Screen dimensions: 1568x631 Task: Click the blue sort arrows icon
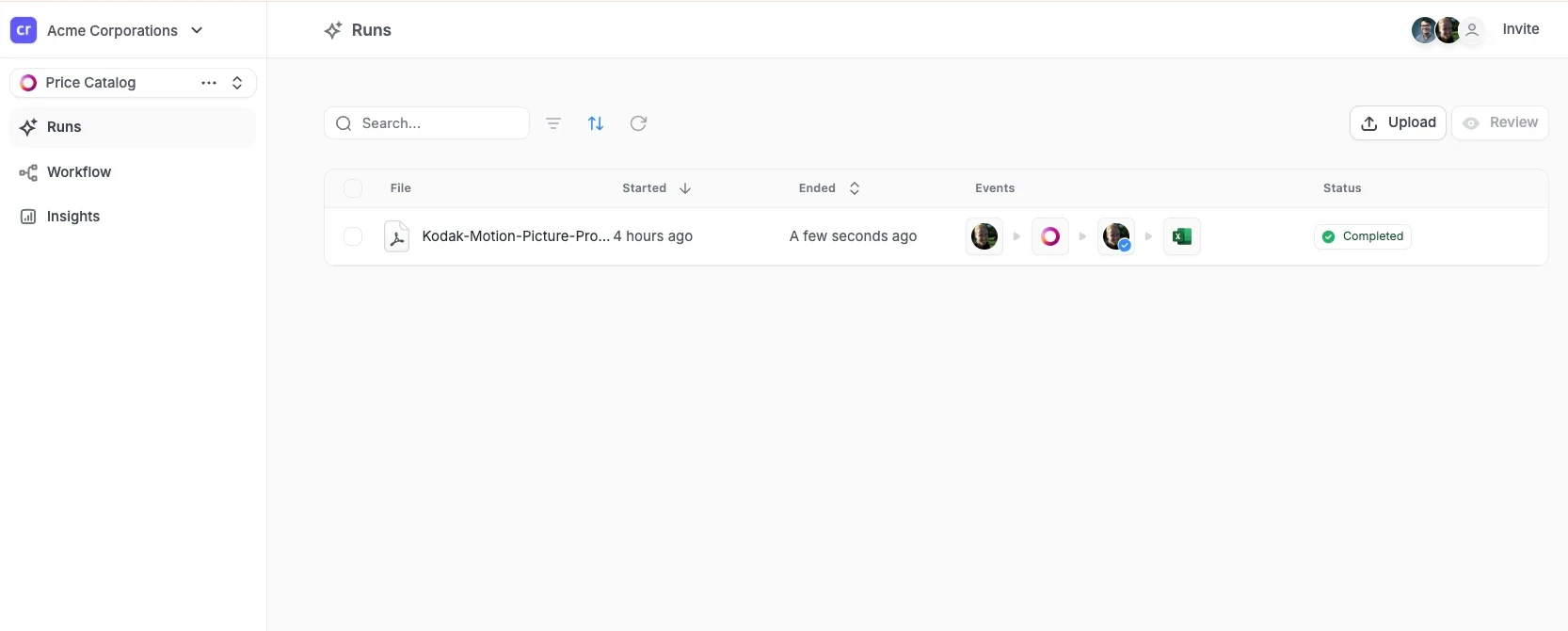pyautogui.click(x=596, y=123)
